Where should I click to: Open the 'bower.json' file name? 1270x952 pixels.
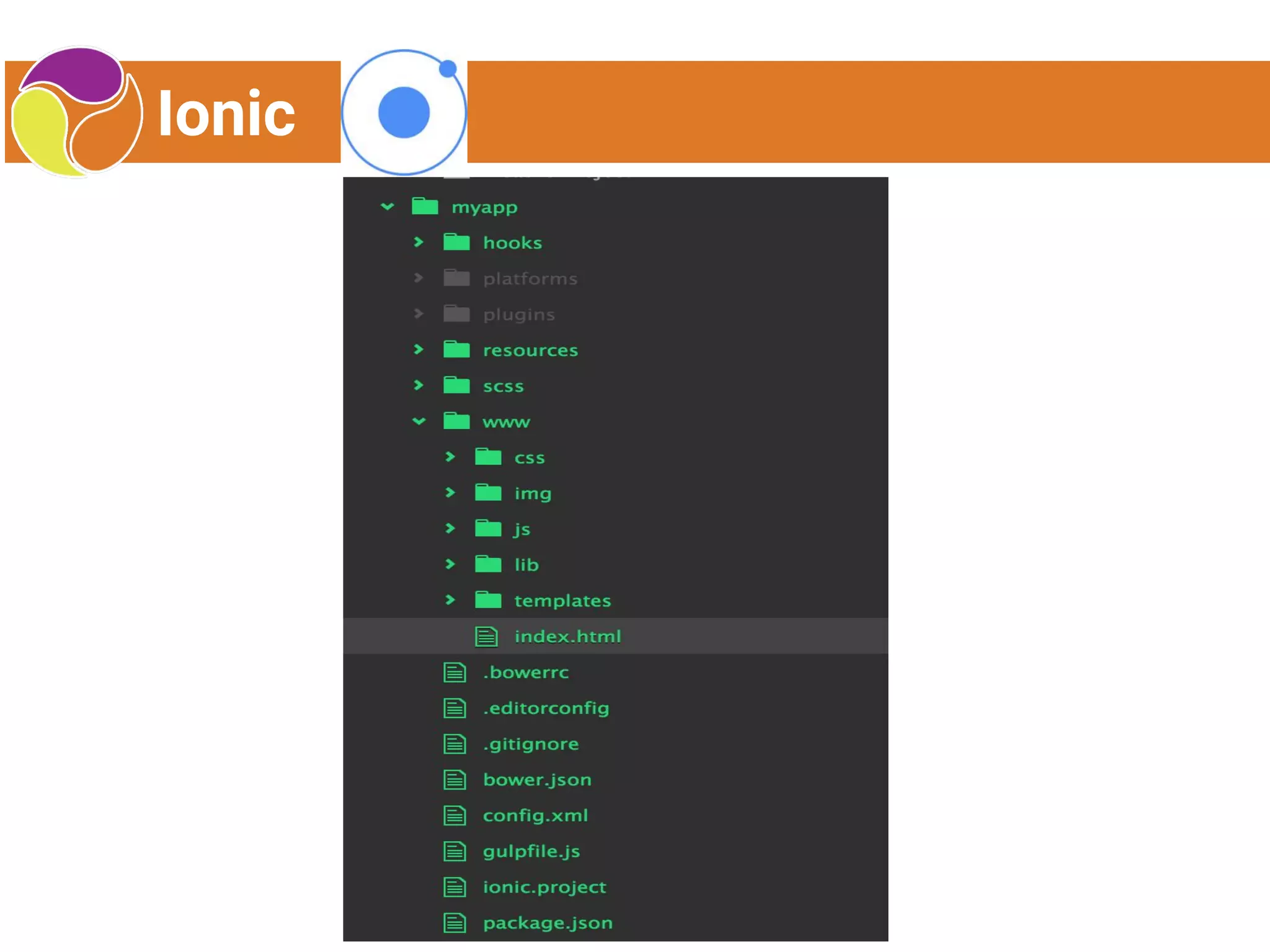537,780
